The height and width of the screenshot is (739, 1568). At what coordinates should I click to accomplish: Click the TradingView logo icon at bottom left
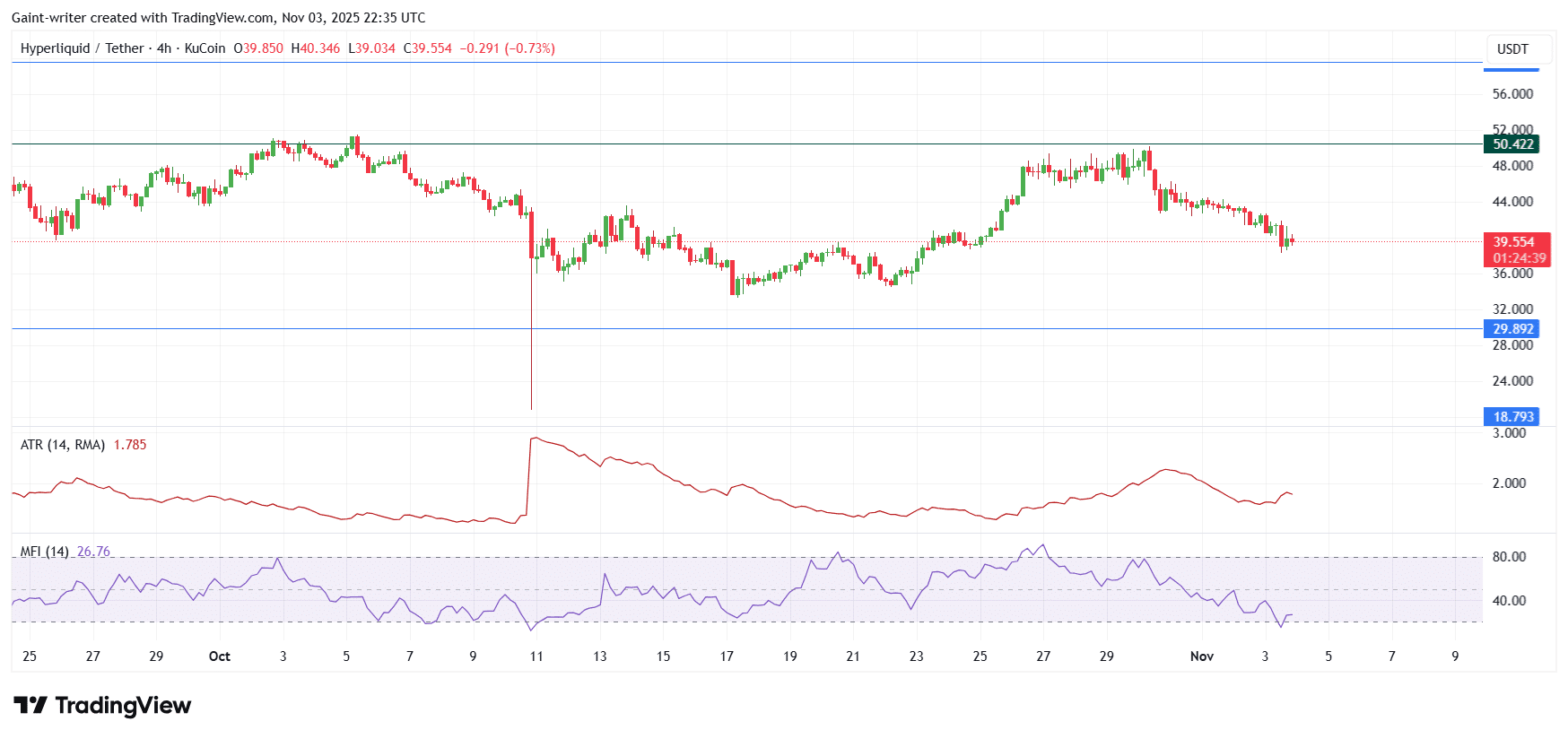pyautogui.click(x=30, y=706)
